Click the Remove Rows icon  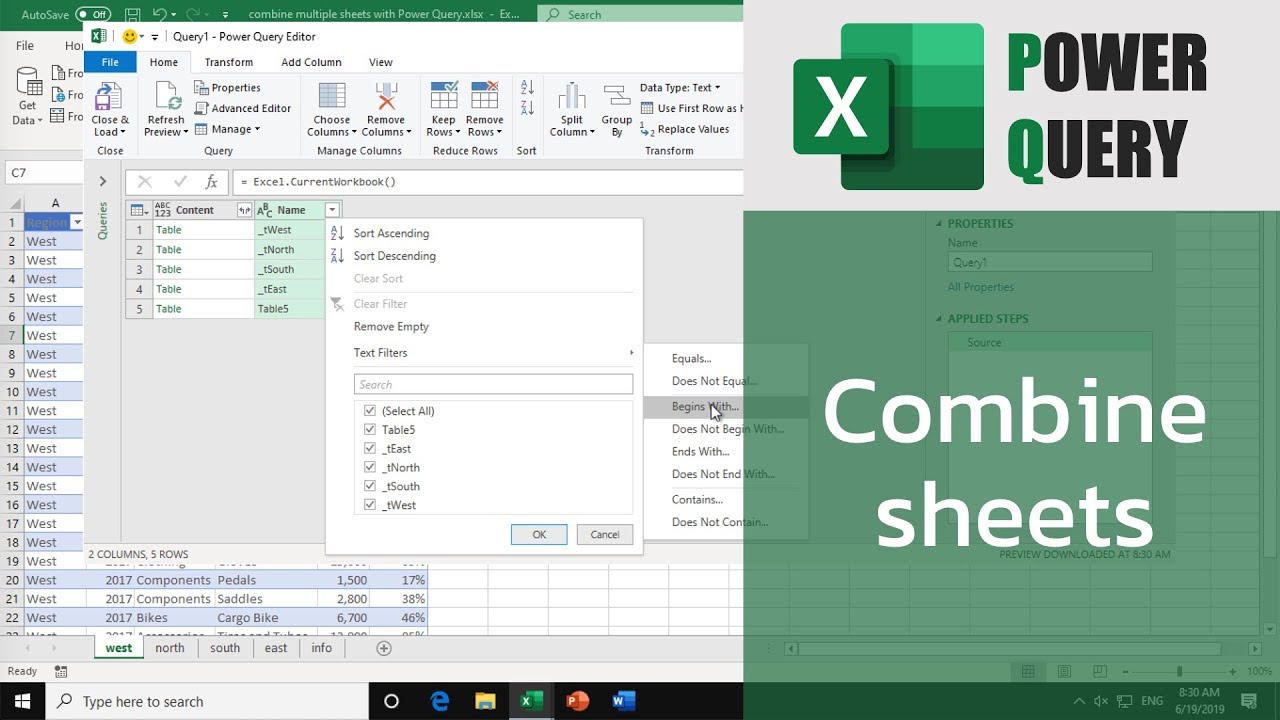[485, 96]
